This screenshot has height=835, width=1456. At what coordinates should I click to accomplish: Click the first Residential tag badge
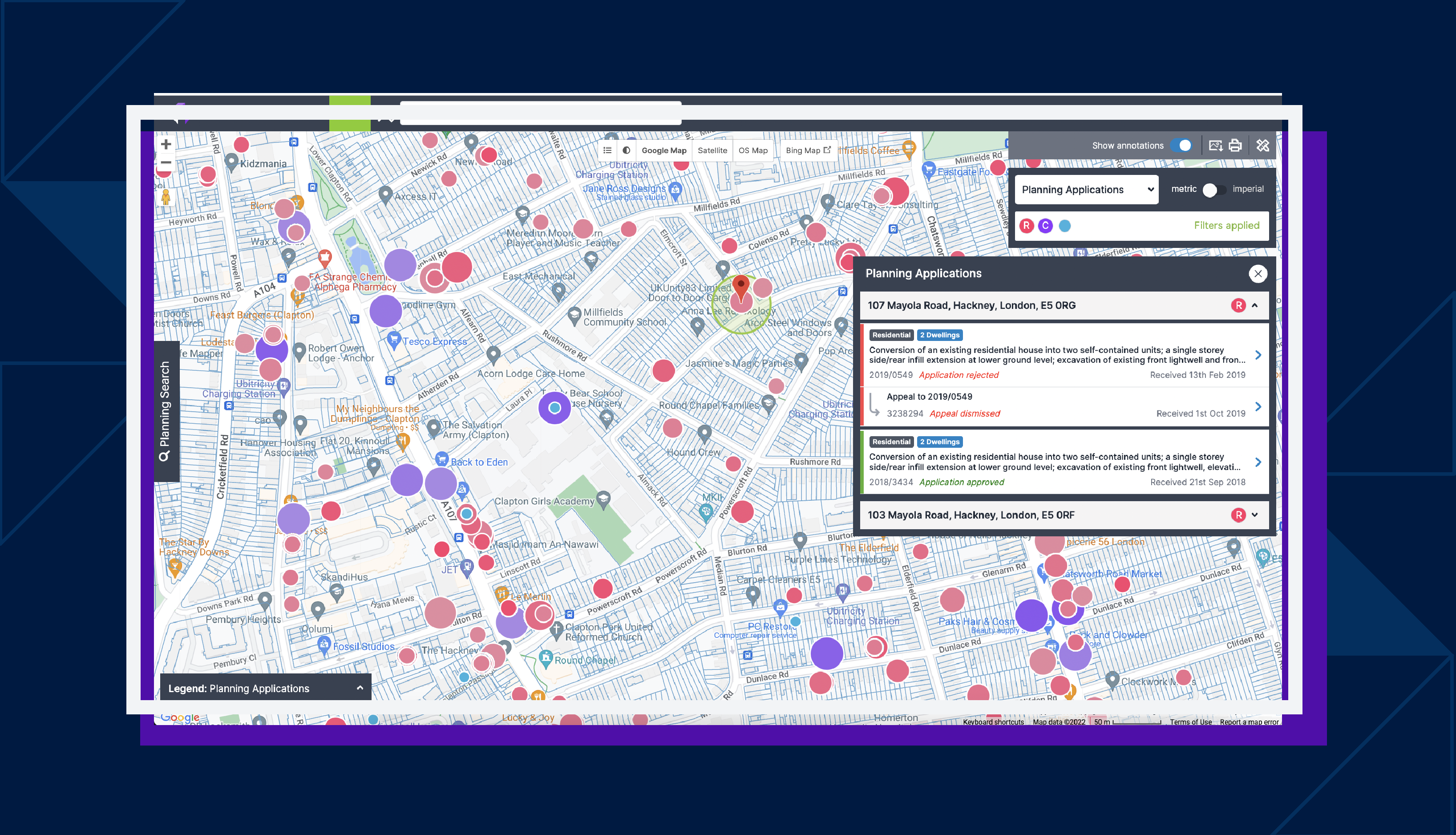891,335
